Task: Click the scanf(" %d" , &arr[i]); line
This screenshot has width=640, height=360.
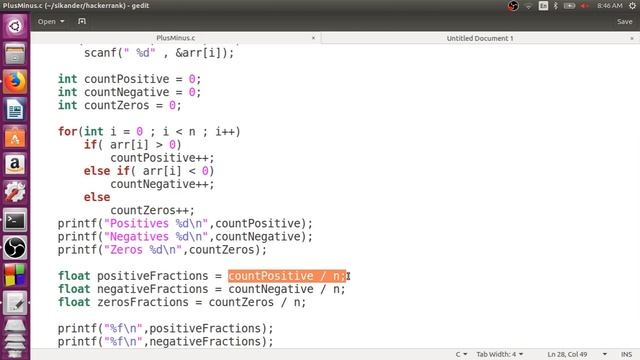Action: [x=159, y=53]
